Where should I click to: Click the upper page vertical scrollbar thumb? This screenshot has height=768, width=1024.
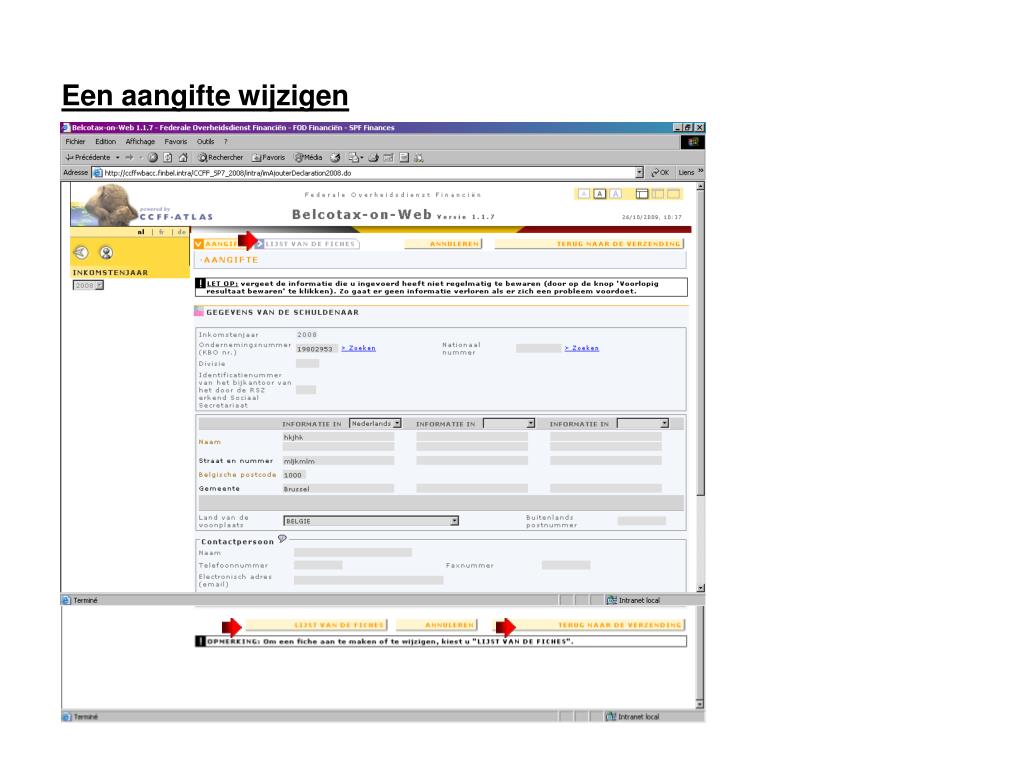(701, 343)
